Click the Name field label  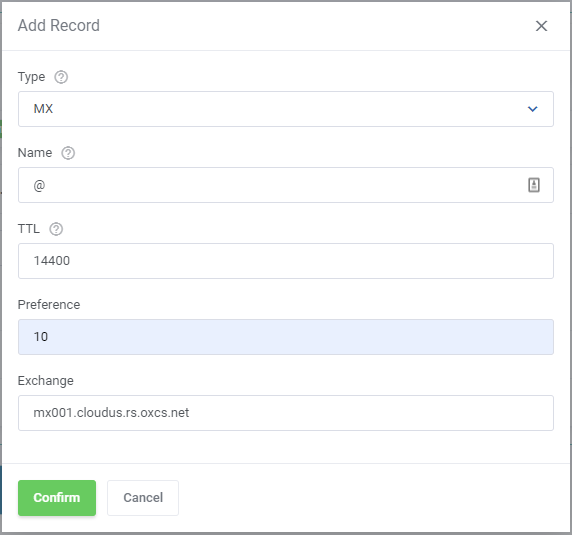35,152
